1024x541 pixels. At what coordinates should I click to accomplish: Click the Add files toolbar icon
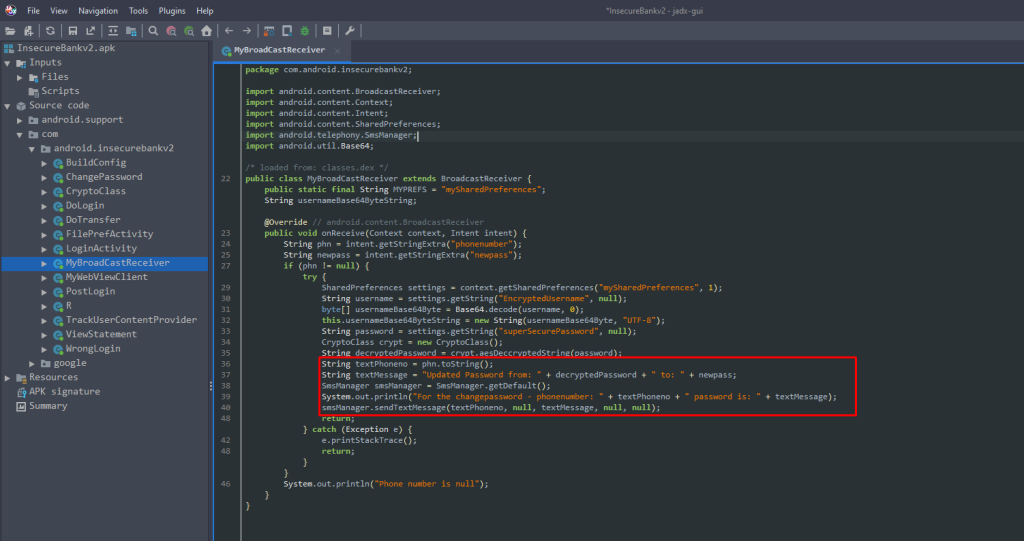pos(28,31)
